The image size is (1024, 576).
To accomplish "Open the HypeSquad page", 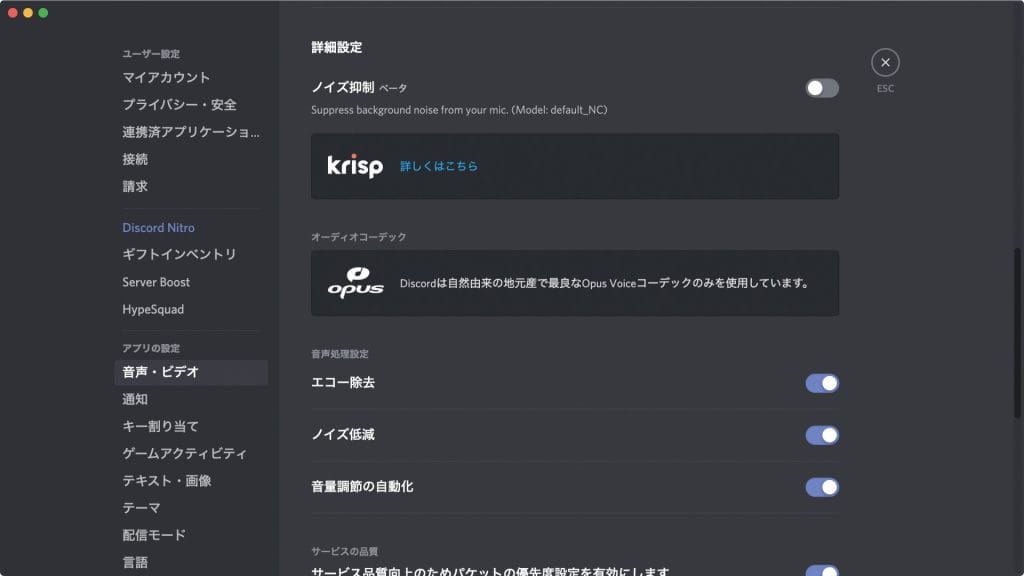I will (x=153, y=309).
